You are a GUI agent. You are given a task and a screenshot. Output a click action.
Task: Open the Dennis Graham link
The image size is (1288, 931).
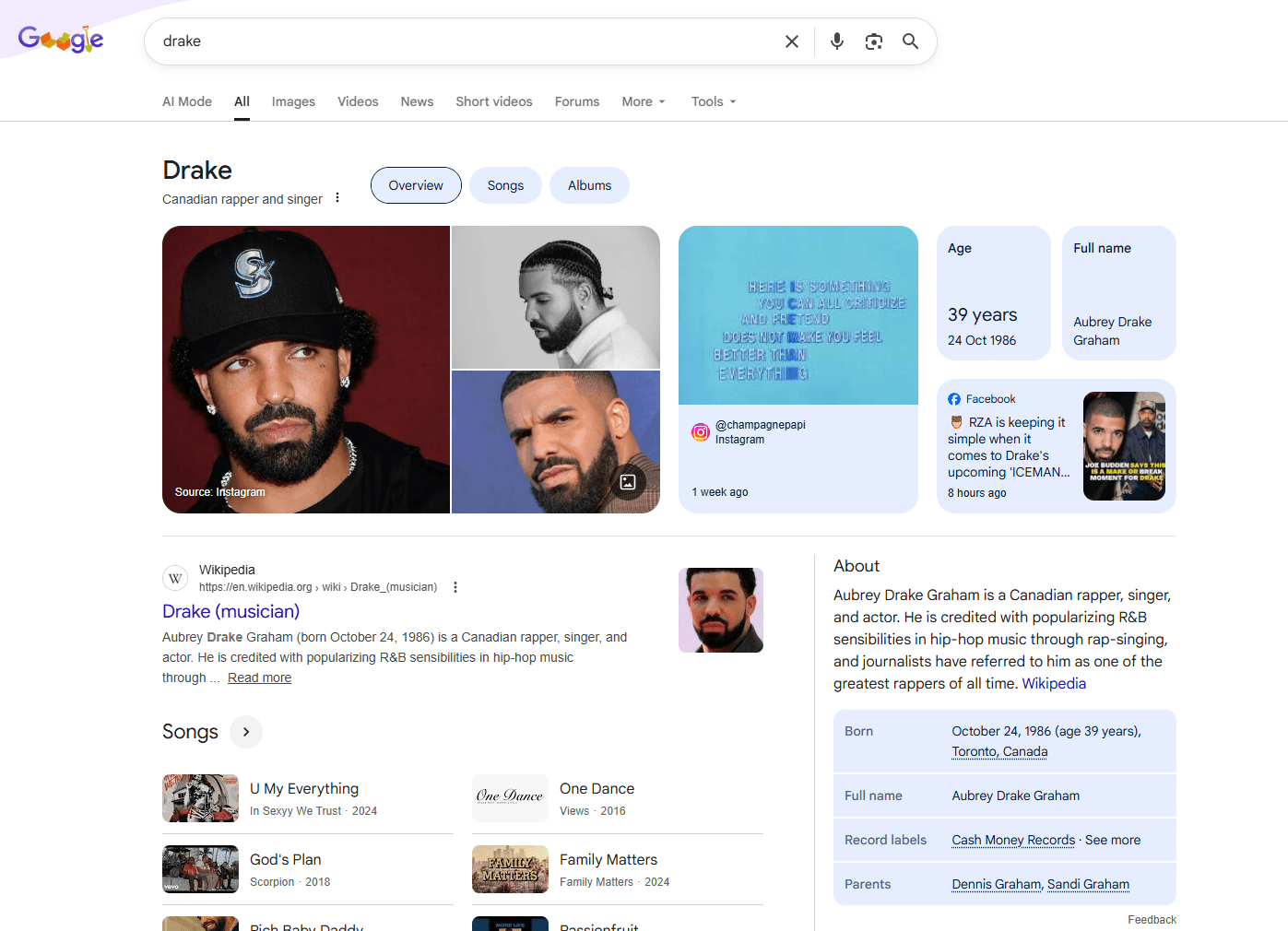[996, 884]
